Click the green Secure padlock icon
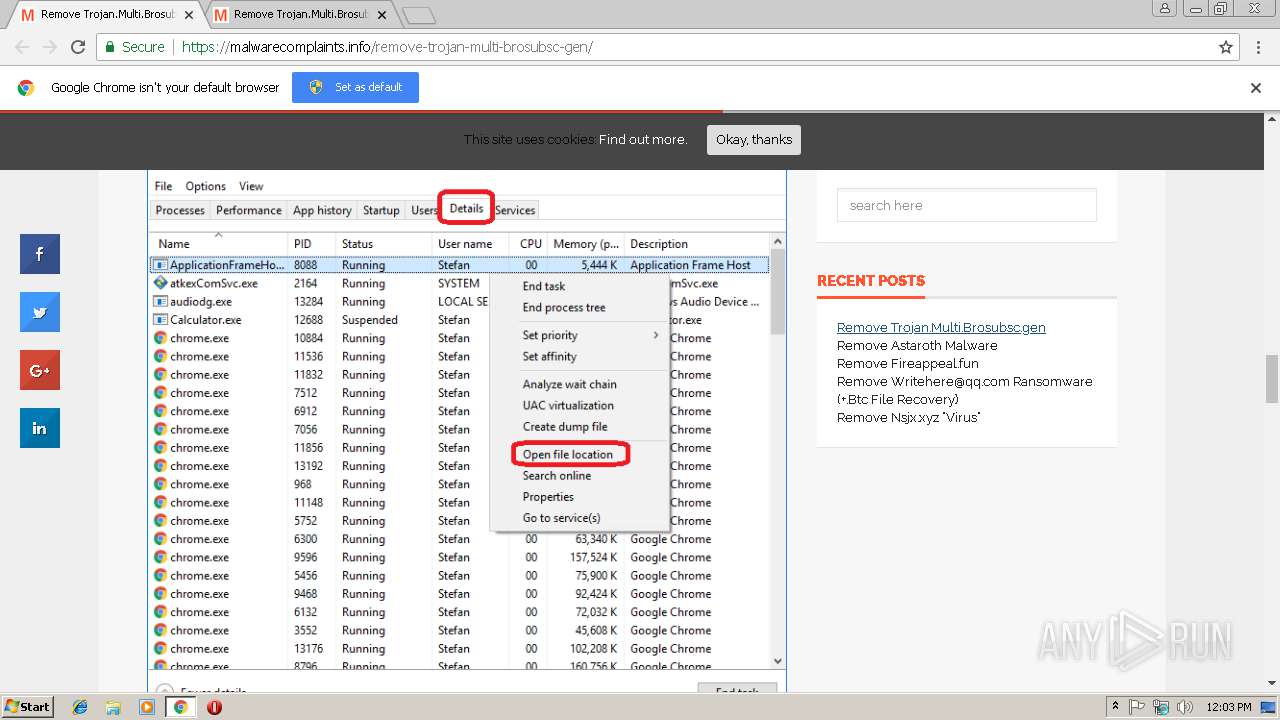This screenshot has width=1280, height=720. (110, 47)
